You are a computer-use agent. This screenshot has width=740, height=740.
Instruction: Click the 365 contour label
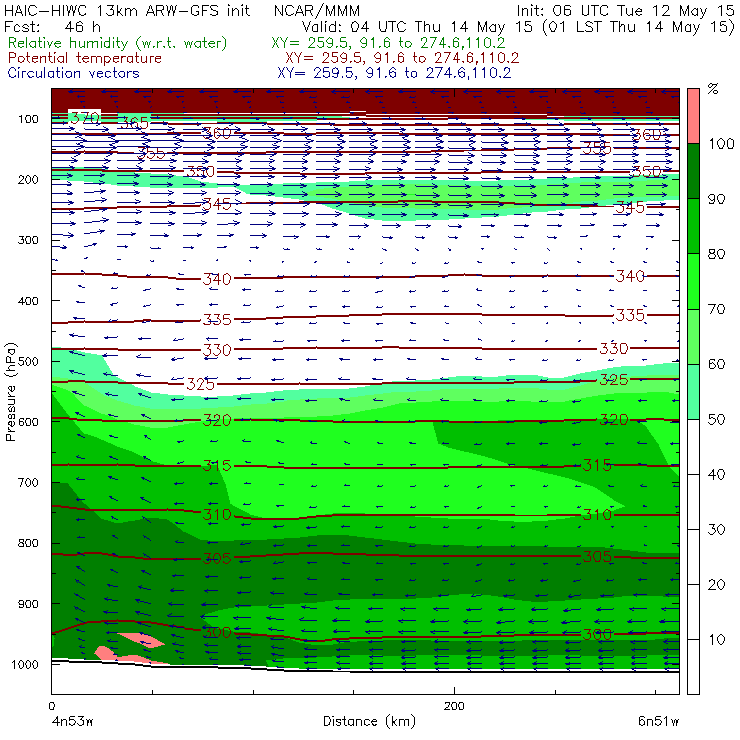click(x=134, y=124)
